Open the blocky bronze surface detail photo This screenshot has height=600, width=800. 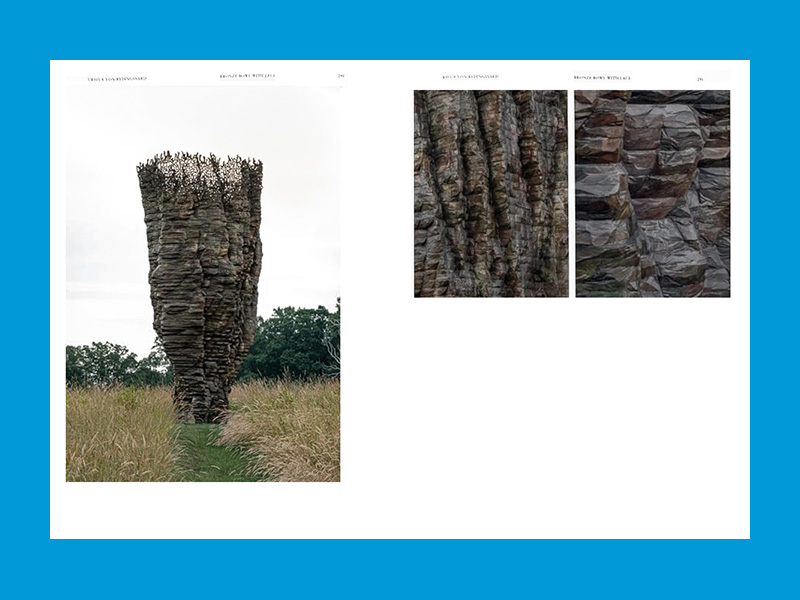(652, 194)
